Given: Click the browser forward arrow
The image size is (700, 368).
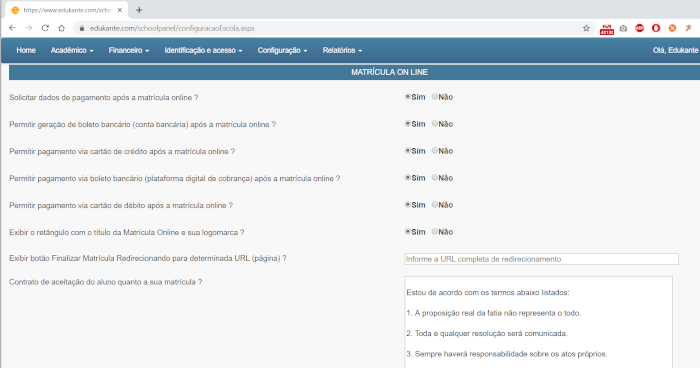Looking at the screenshot, I should [x=29, y=28].
